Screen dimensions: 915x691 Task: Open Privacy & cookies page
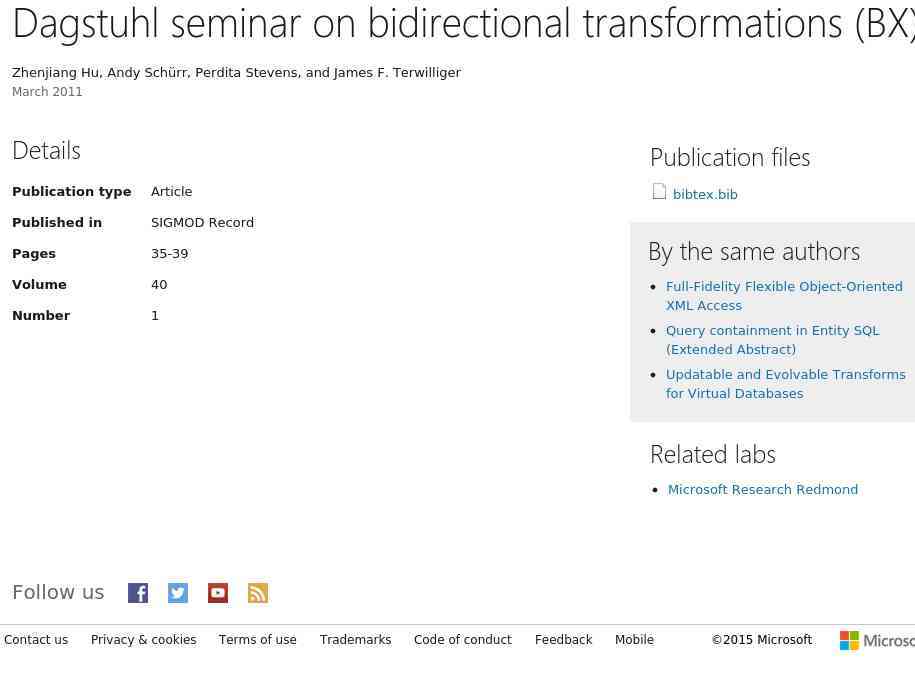pos(143,640)
